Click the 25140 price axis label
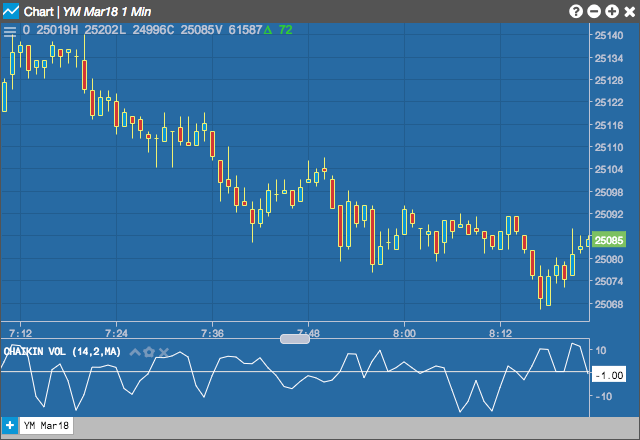Viewport: 640px width, 440px height. pos(609,36)
